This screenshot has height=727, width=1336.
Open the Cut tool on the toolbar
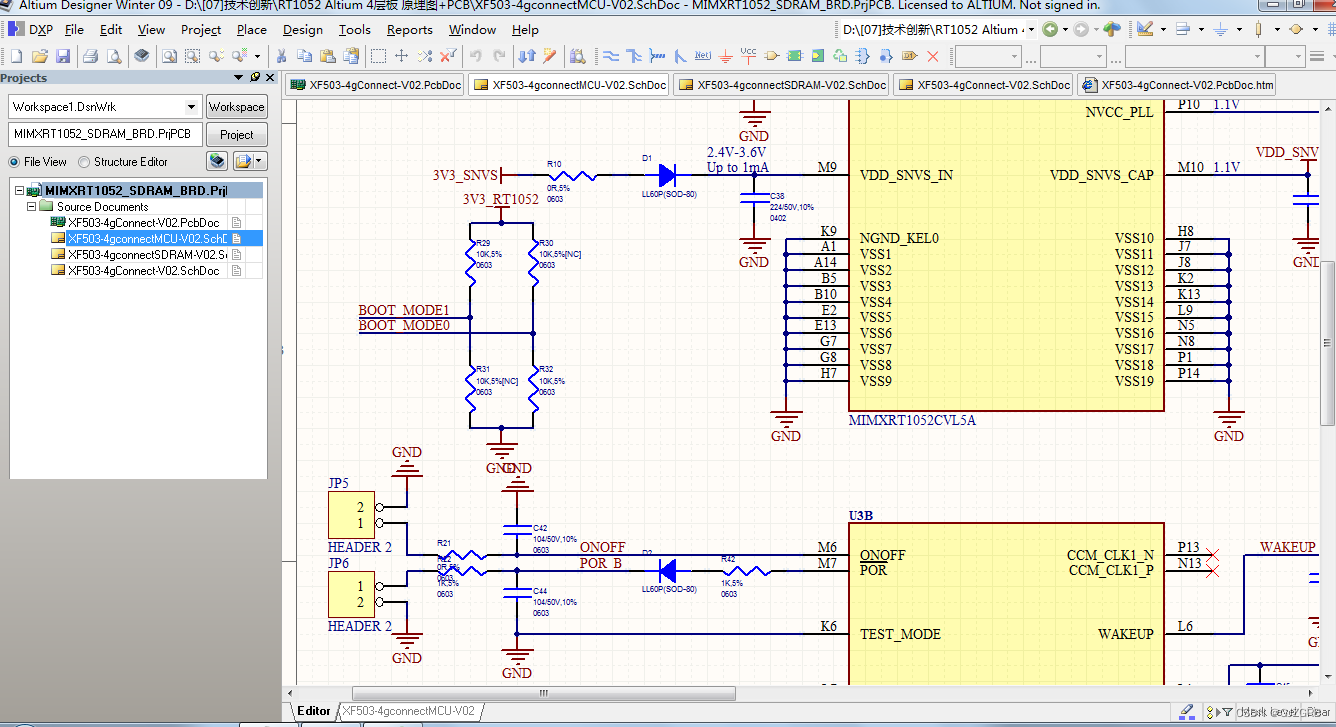pyautogui.click(x=281, y=55)
